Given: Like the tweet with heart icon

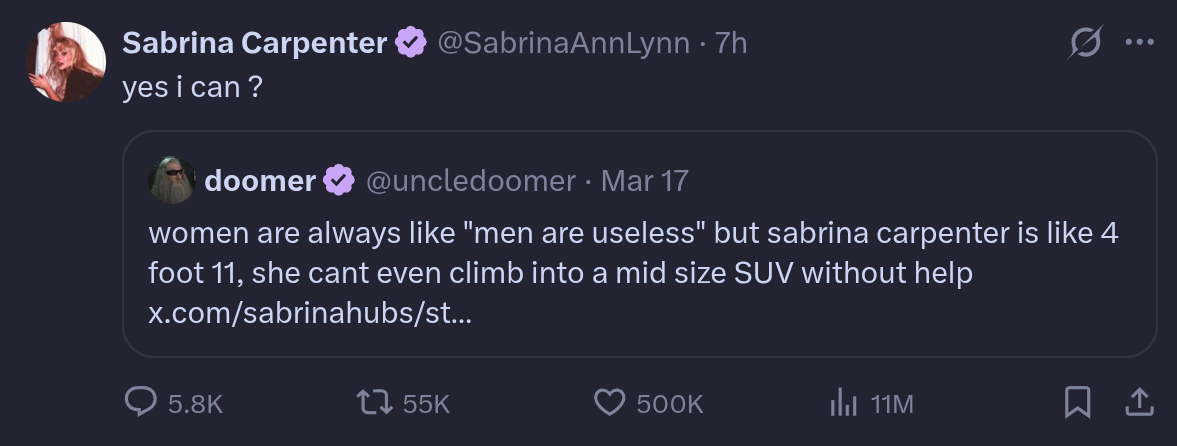Looking at the screenshot, I should click(610, 402).
